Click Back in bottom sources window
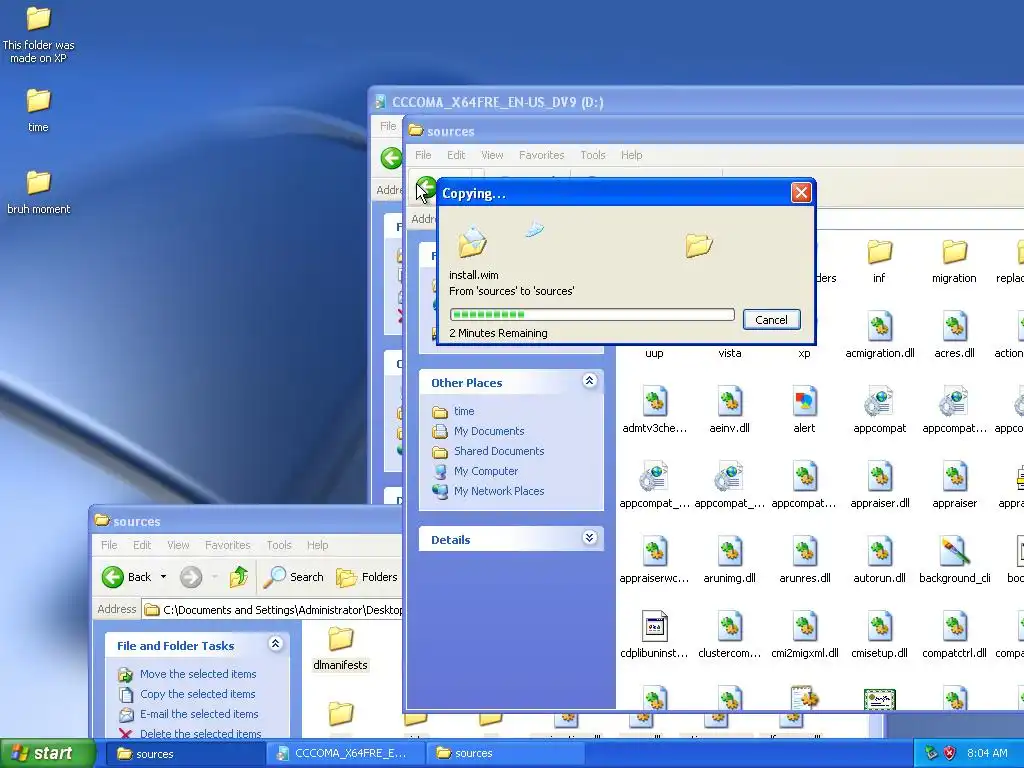Screen dimensions: 1024x768 127,577
